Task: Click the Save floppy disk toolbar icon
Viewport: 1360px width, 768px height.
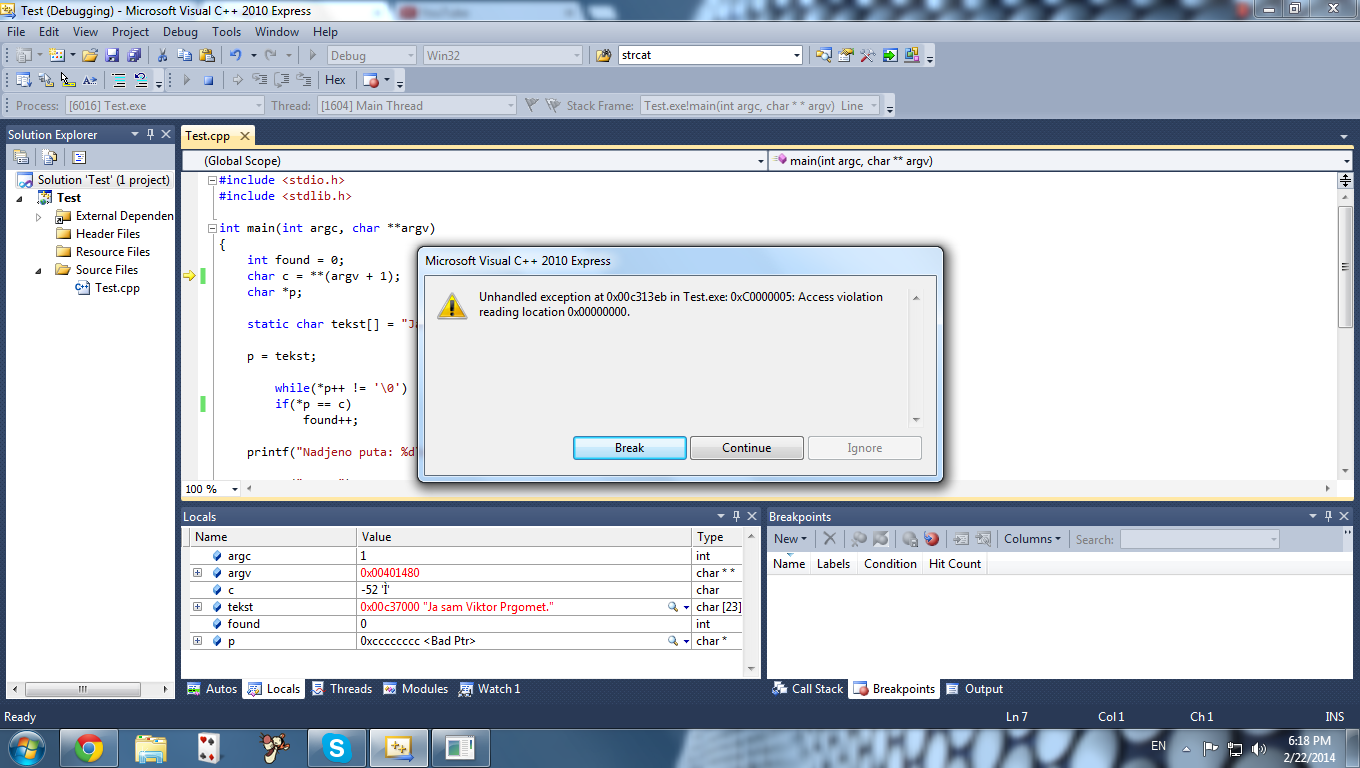Action: tap(112, 55)
